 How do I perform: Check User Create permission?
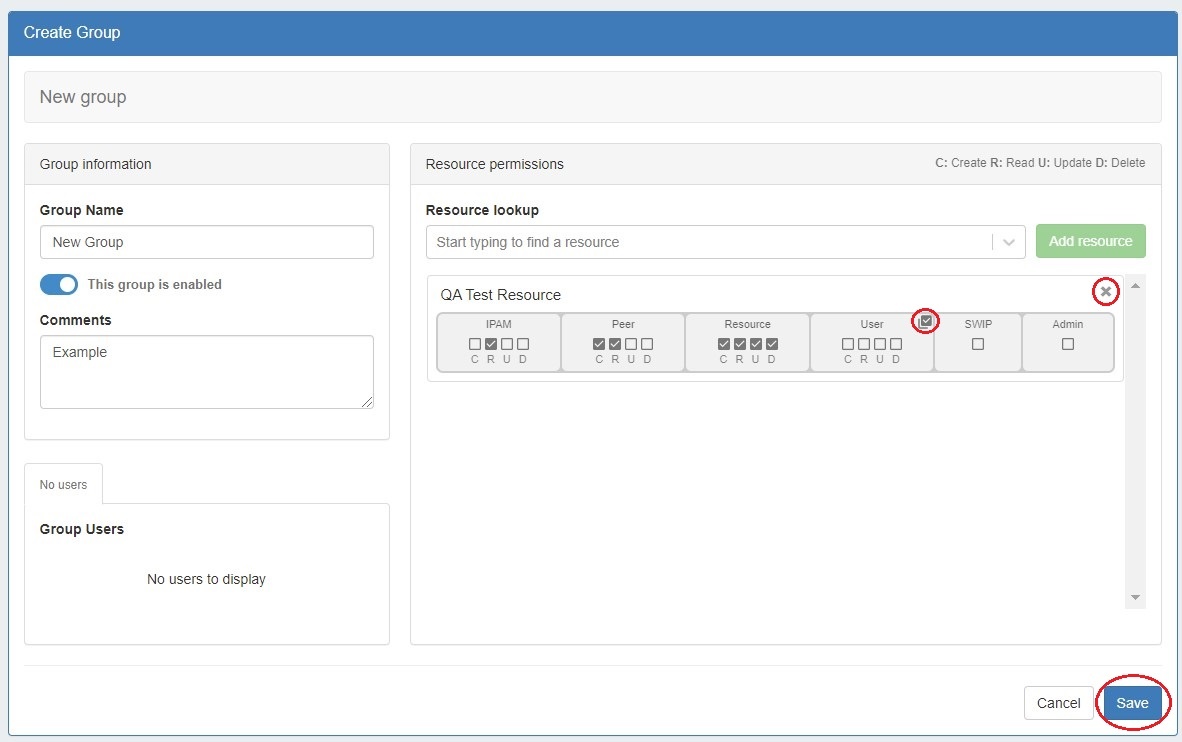tap(848, 344)
